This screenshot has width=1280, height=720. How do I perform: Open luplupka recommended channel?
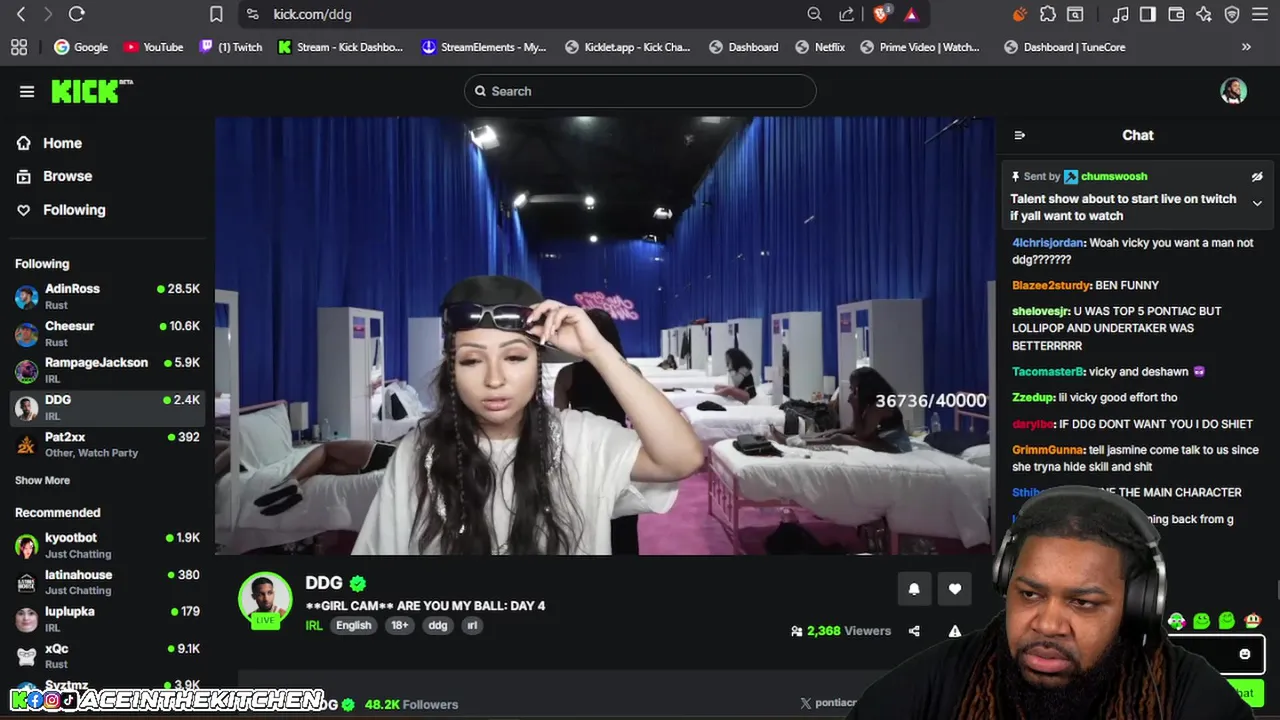(x=107, y=619)
